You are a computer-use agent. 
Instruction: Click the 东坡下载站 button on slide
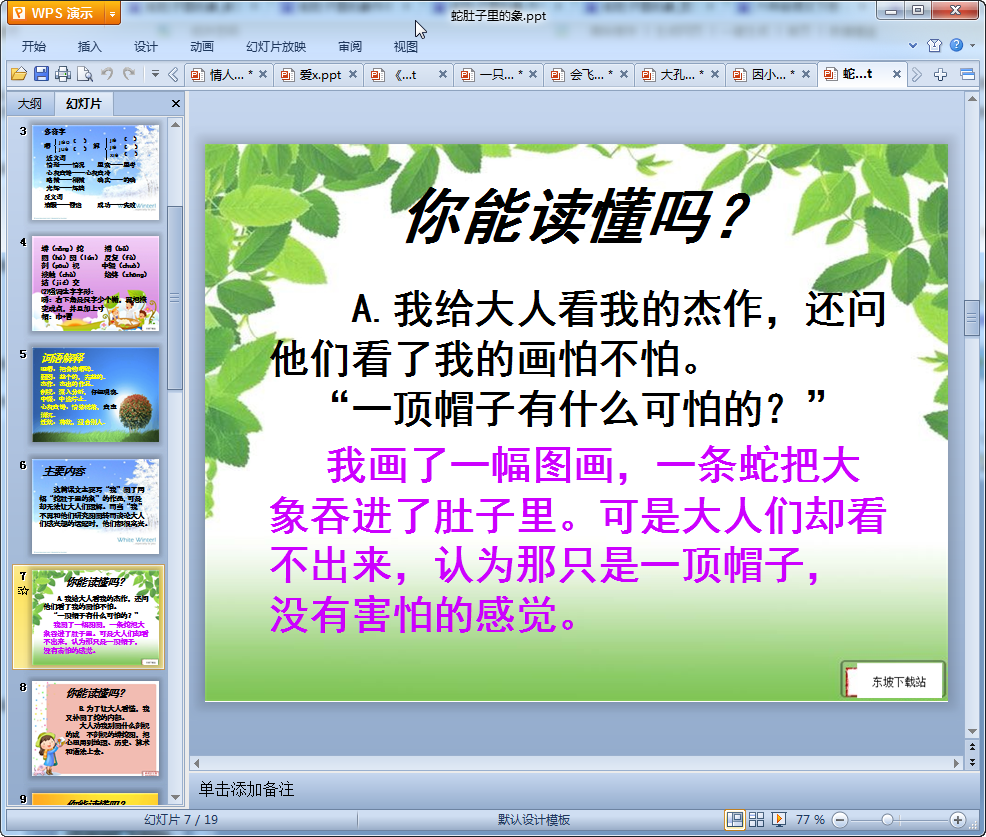pos(893,680)
